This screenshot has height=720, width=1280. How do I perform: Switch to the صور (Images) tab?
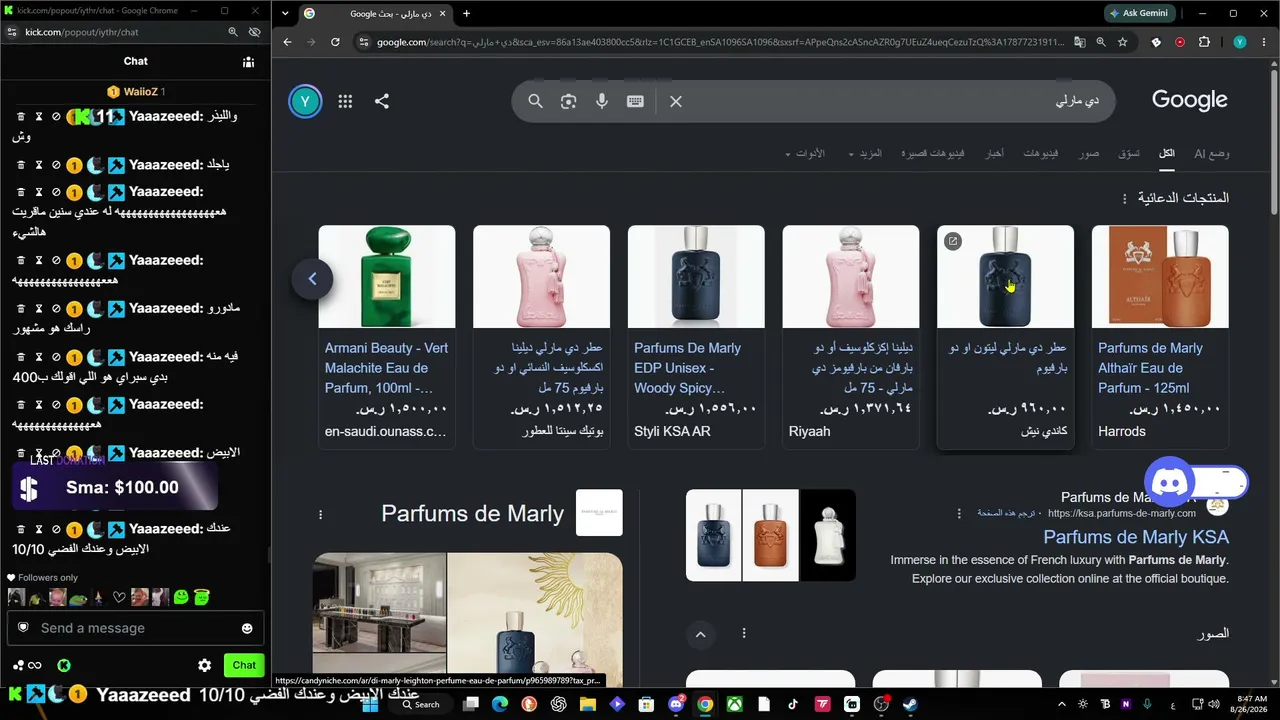(1089, 153)
